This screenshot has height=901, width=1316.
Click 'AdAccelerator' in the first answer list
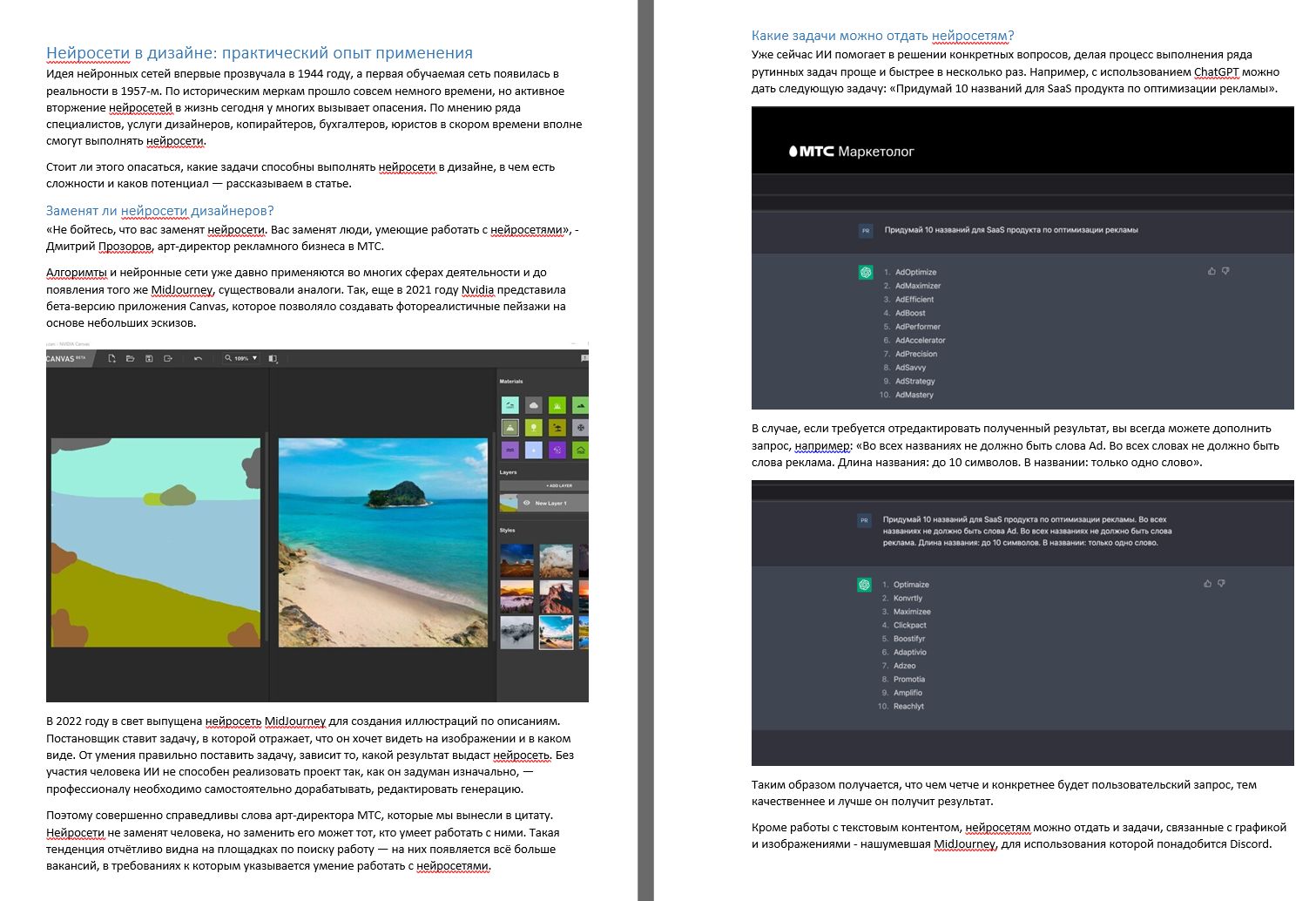point(920,340)
